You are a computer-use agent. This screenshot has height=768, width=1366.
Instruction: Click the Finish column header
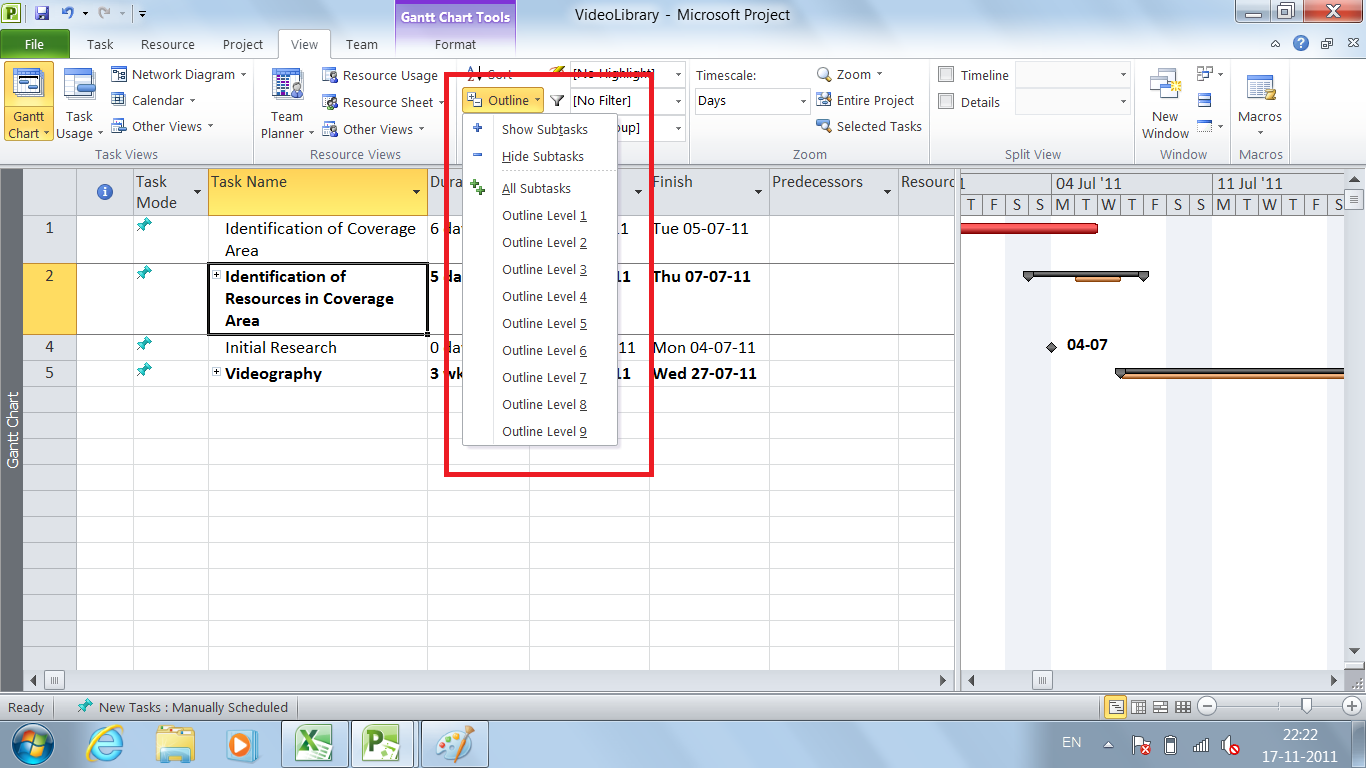pos(709,192)
